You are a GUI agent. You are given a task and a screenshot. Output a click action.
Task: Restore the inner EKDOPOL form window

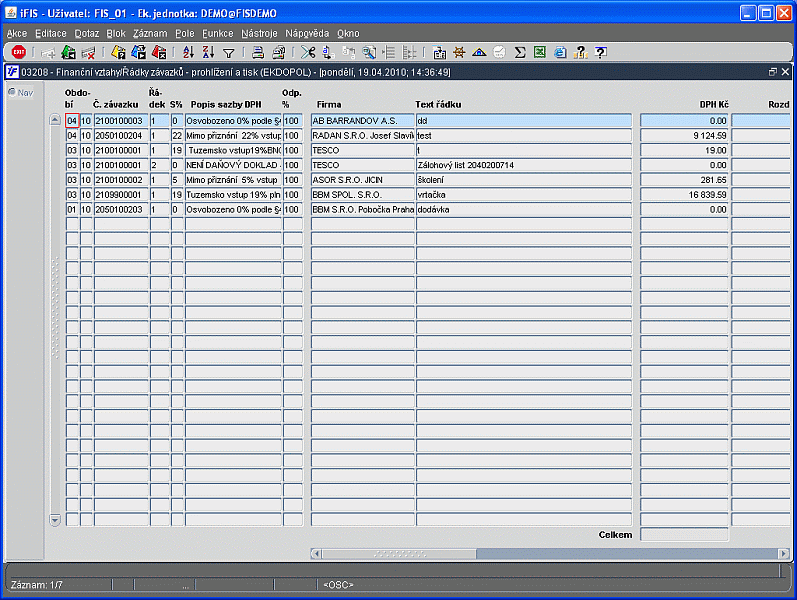click(773, 72)
